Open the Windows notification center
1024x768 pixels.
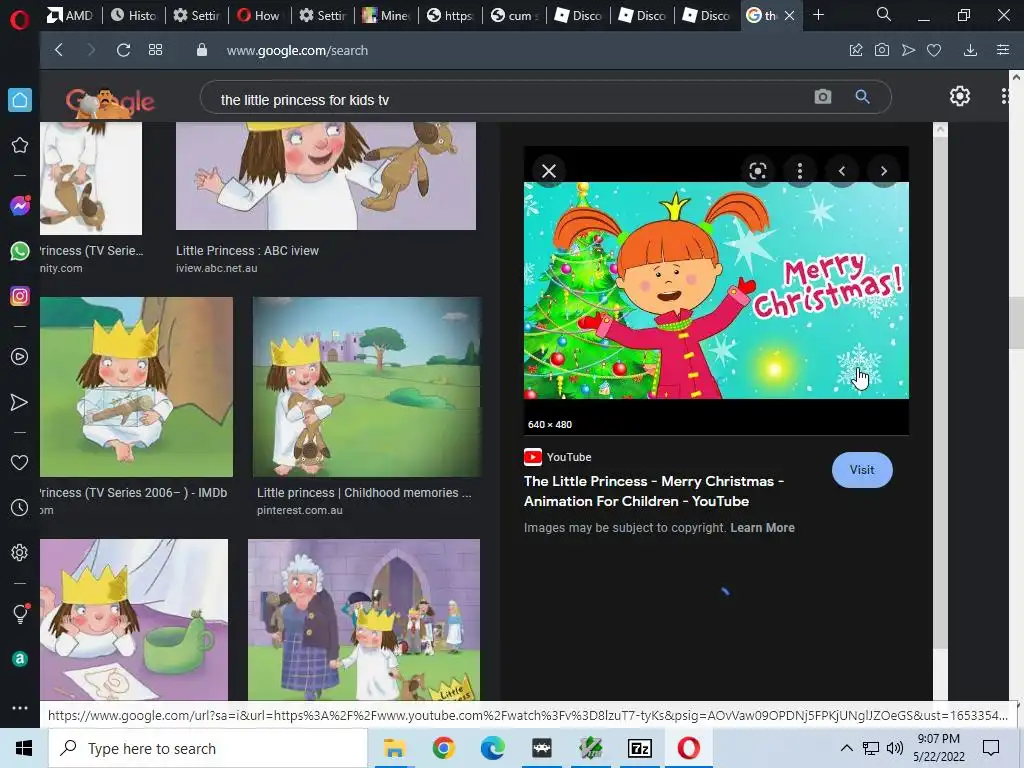pyautogui.click(x=991, y=748)
